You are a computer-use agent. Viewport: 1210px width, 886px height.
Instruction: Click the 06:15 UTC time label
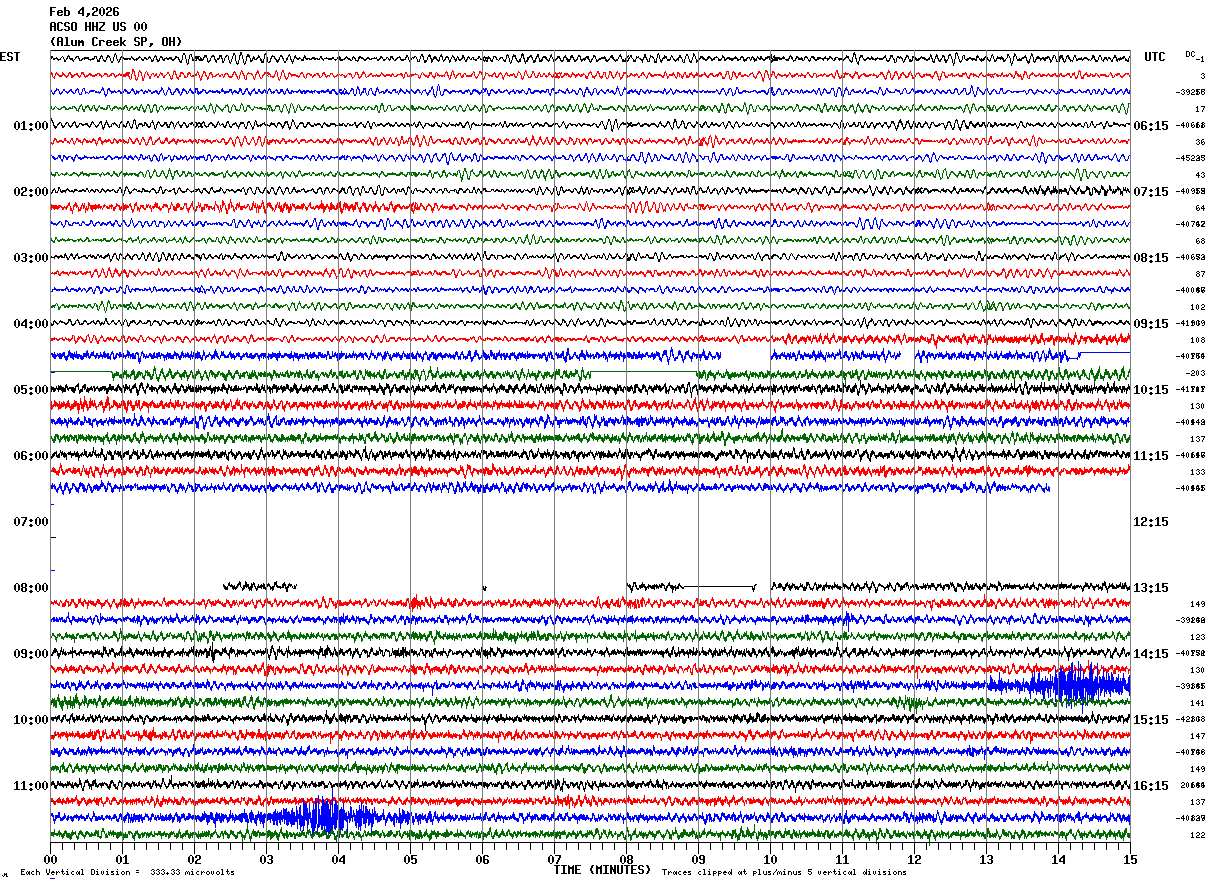point(1151,126)
